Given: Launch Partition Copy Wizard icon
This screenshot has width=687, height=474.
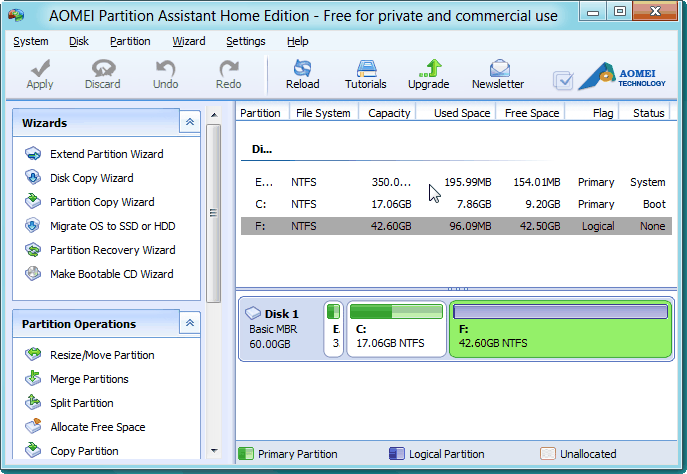Looking at the screenshot, I should pos(33,201).
